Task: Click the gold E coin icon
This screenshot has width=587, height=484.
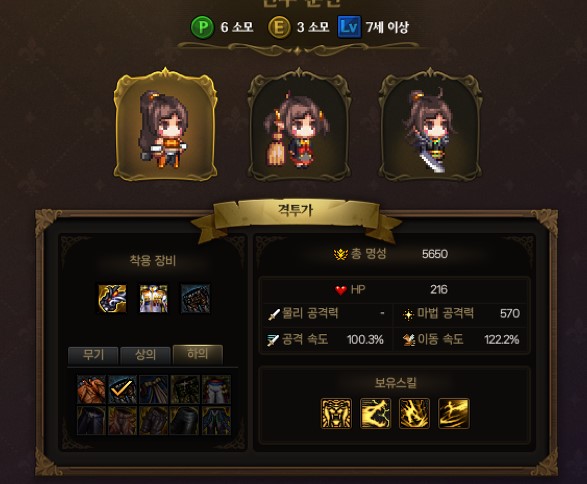Action: (279, 27)
